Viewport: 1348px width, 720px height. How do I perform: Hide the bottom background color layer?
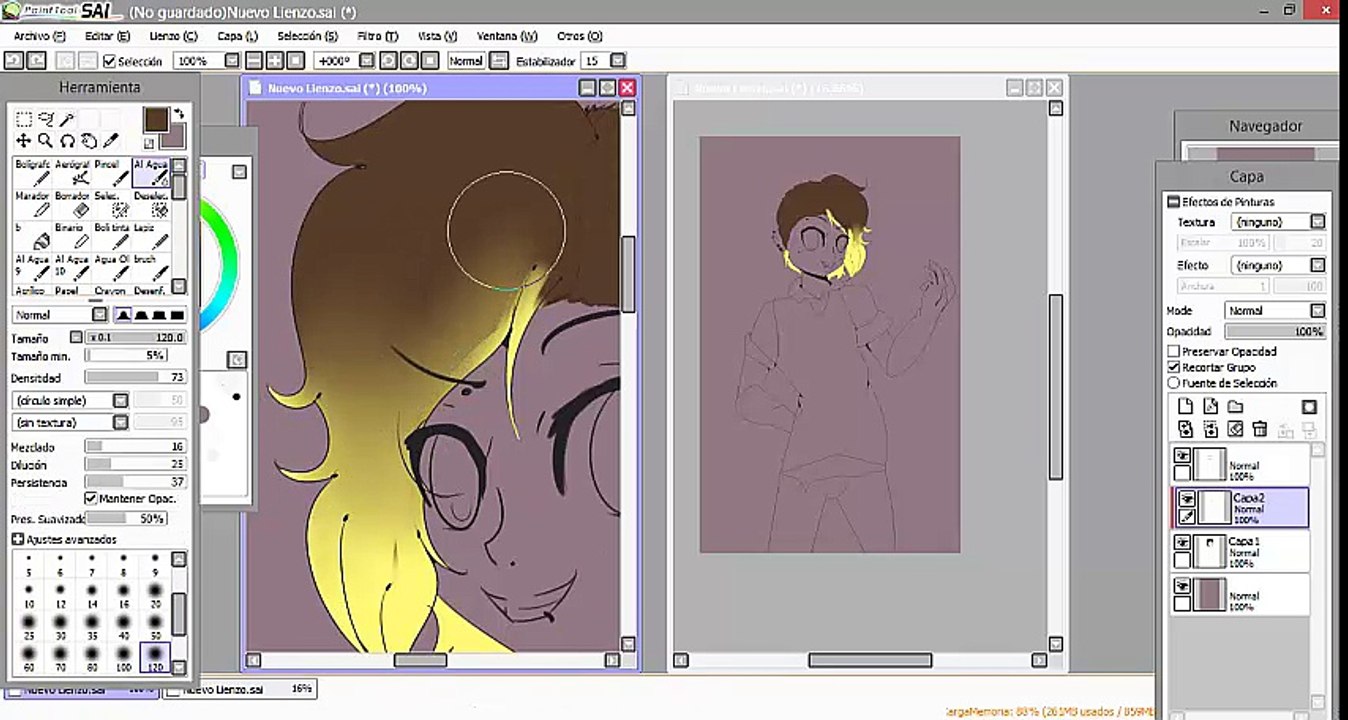point(1182,586)
